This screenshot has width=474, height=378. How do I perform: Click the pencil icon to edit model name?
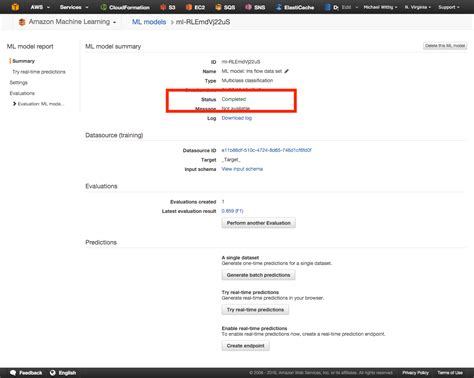(287, 71)
